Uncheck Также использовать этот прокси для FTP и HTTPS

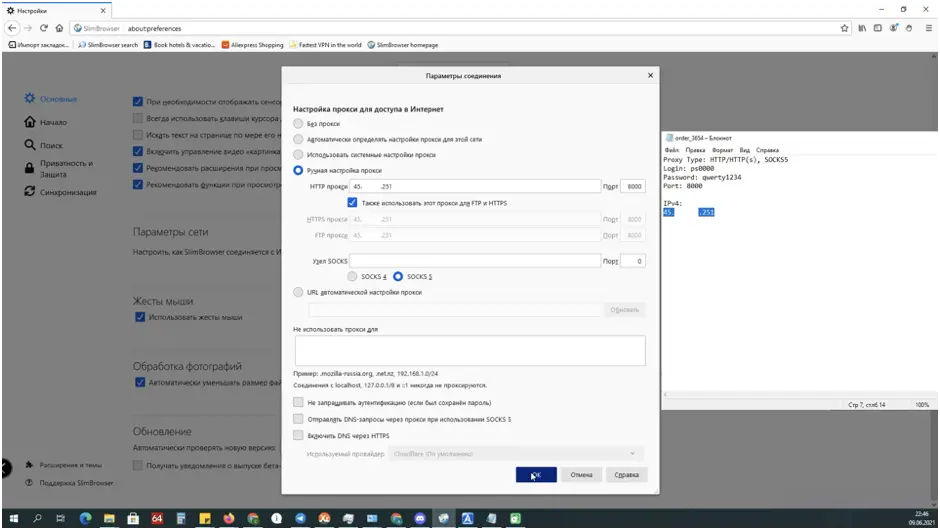pos(352,203)
